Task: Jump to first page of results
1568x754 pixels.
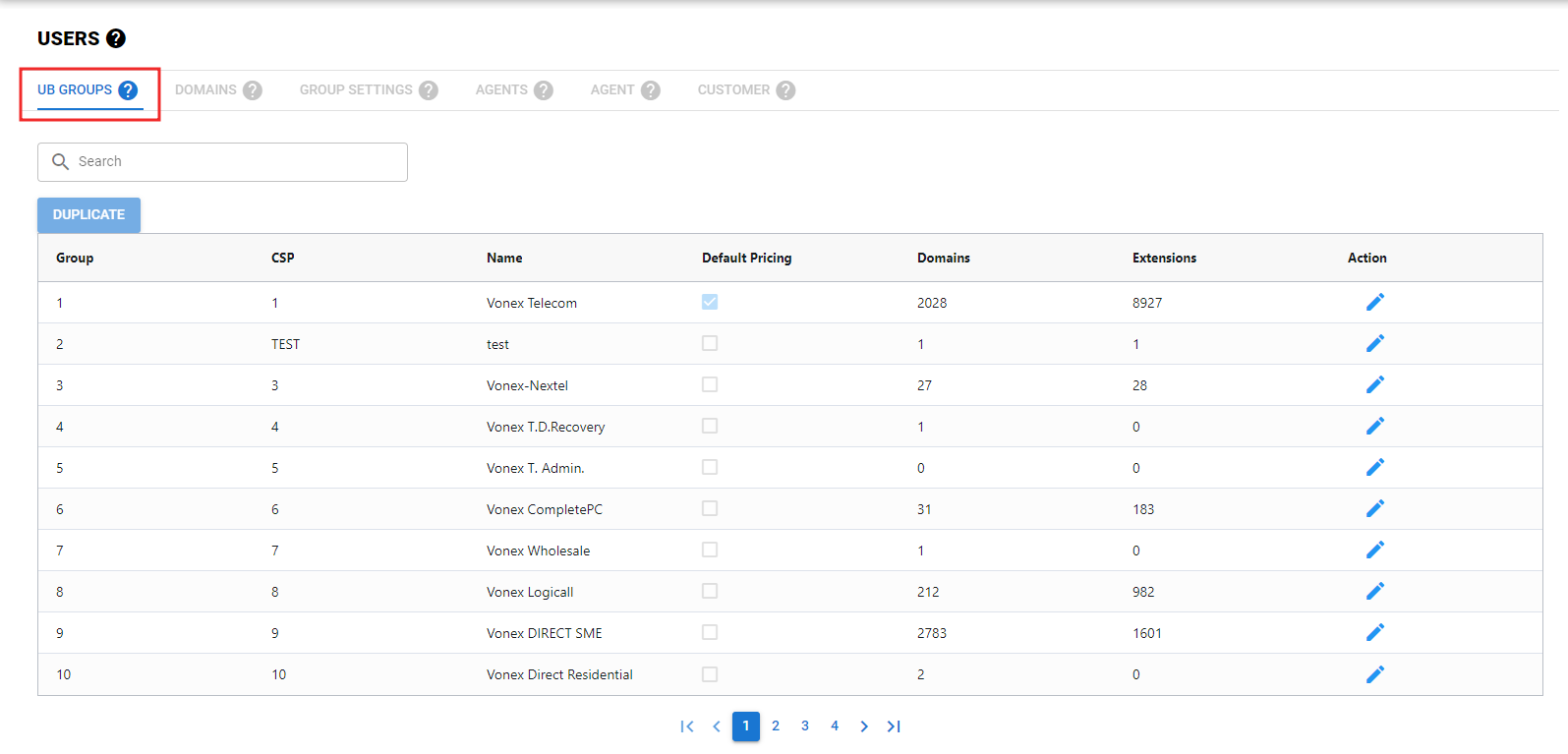Action: point(687,726)
